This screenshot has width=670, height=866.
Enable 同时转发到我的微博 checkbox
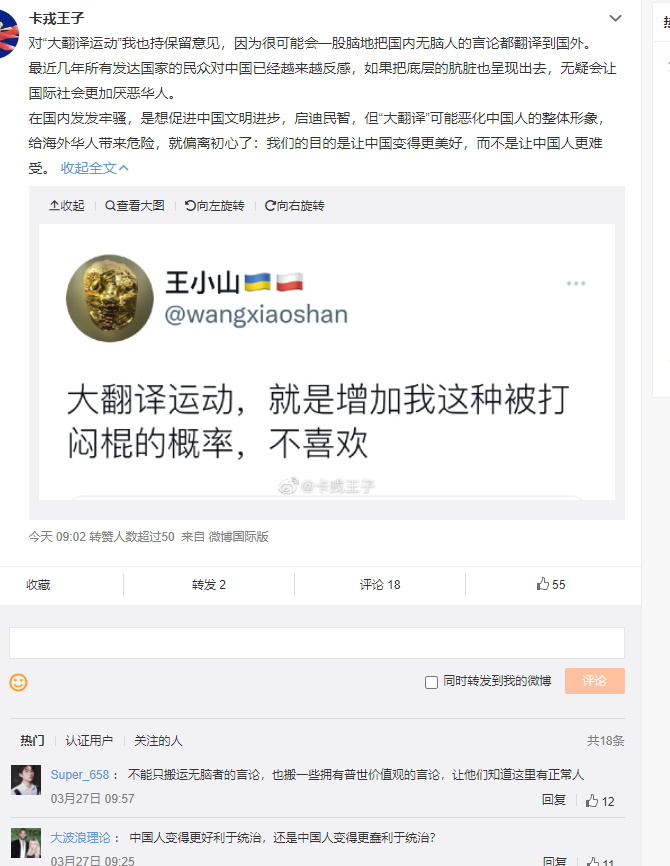coord(431,682)
